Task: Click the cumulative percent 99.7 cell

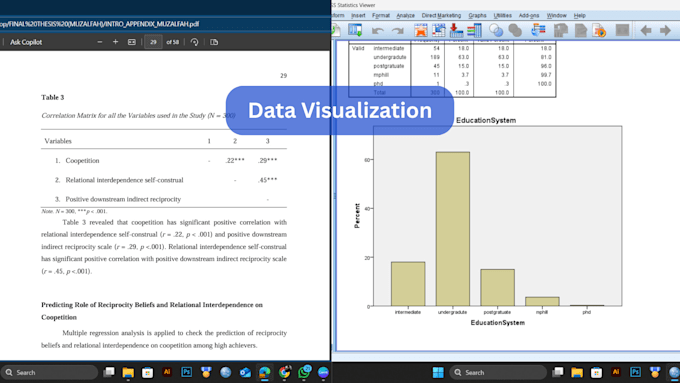Action: pos(546,75)
